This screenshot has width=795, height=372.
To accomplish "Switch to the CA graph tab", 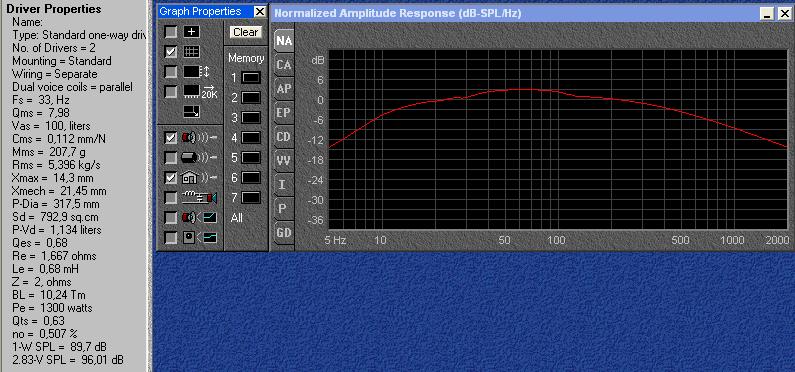I will [x=284, y=65].
